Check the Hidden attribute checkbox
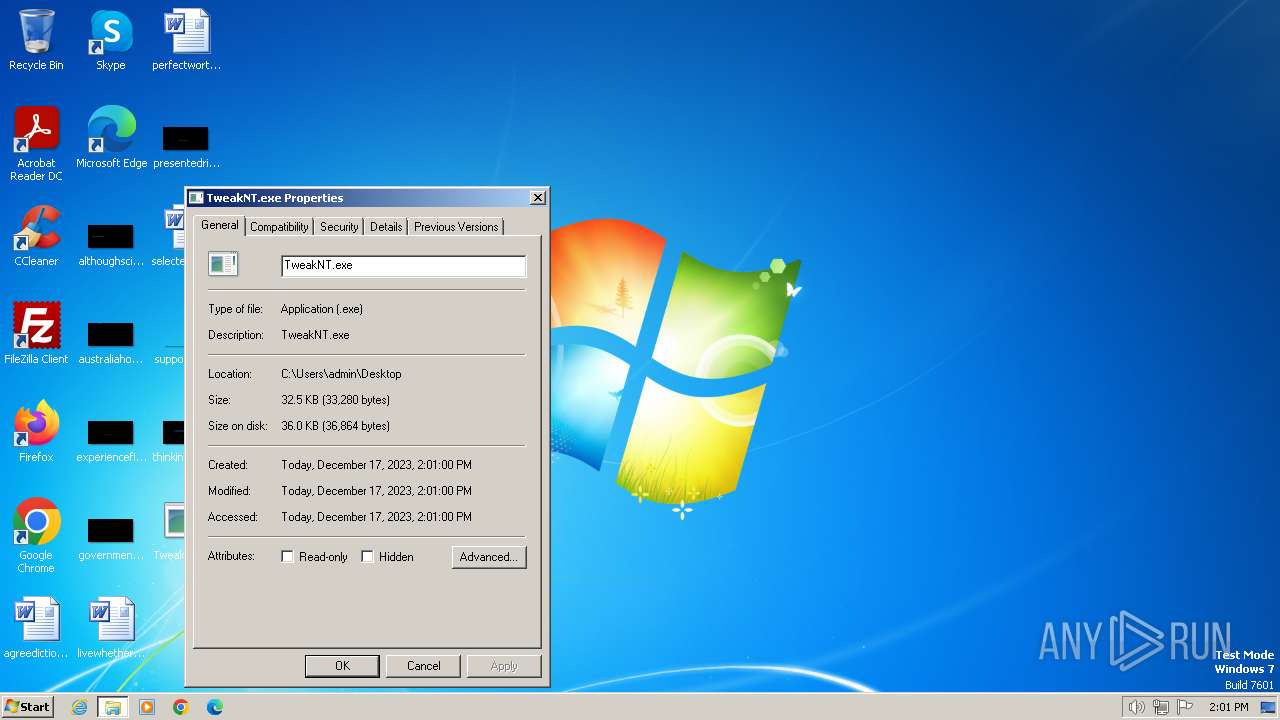The image size is (1280, 720). [x=367, y=557]
